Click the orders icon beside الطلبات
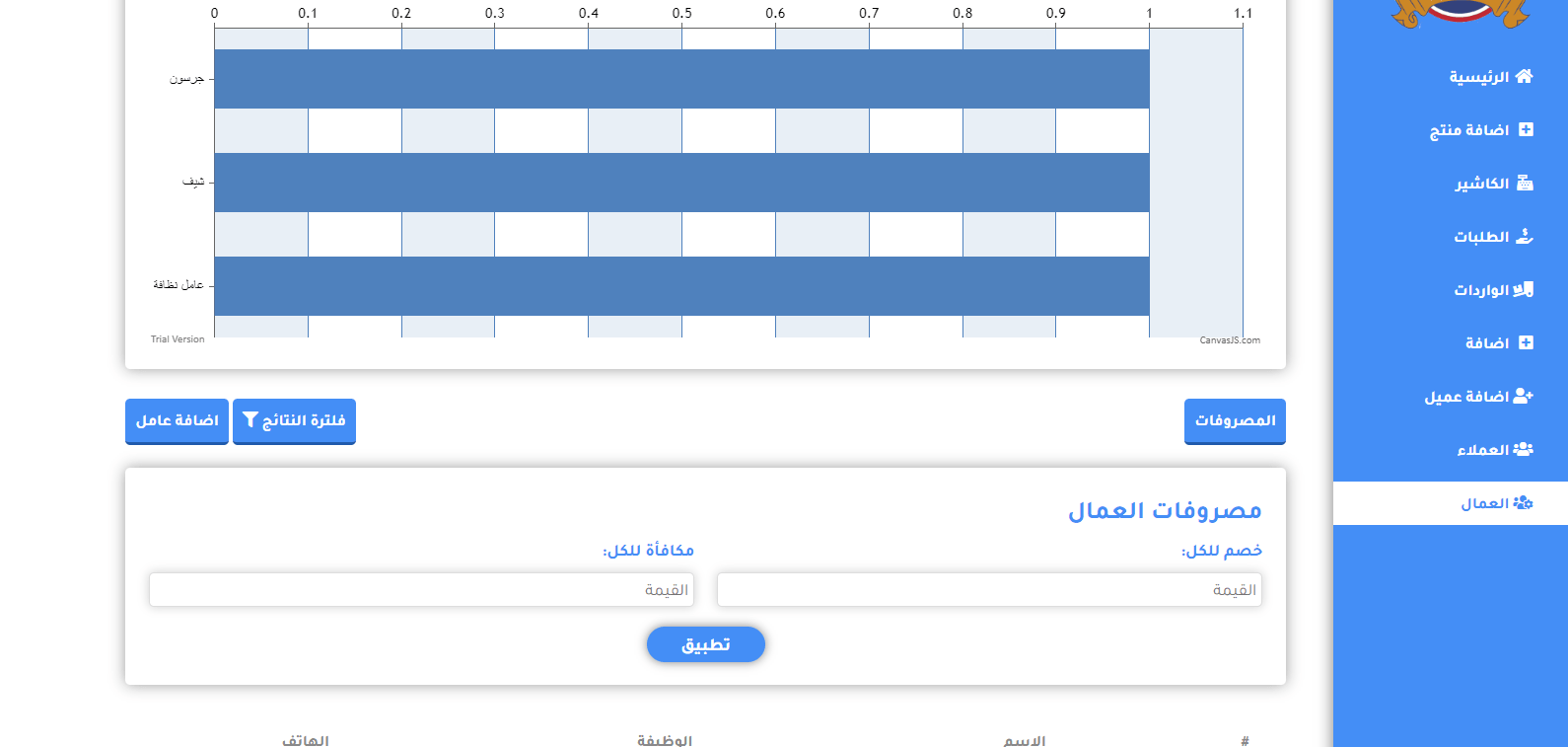This screenshot has width=1568, height=747. click(1525, 237)
